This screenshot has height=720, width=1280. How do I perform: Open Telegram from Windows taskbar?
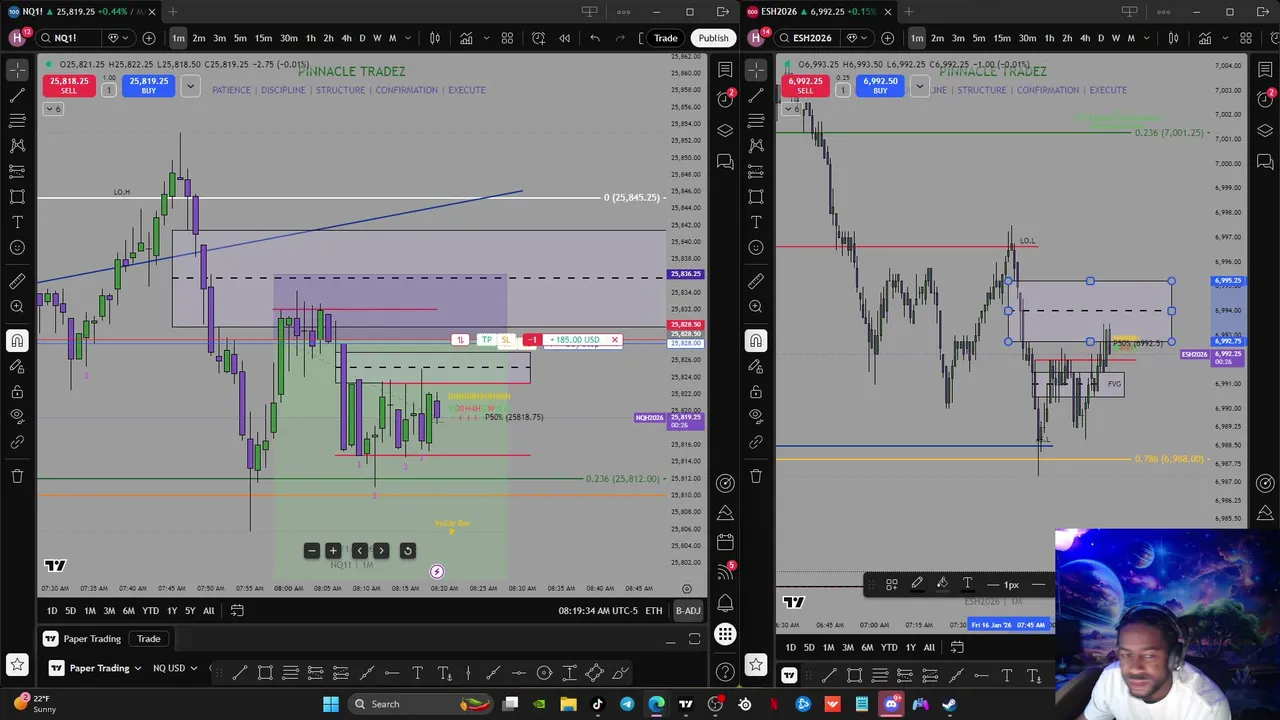point(627,704)
